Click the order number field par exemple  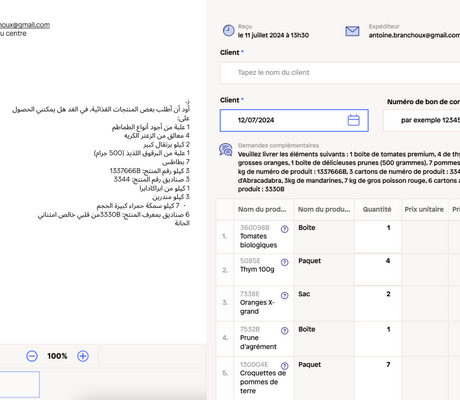tap(422, 120)
